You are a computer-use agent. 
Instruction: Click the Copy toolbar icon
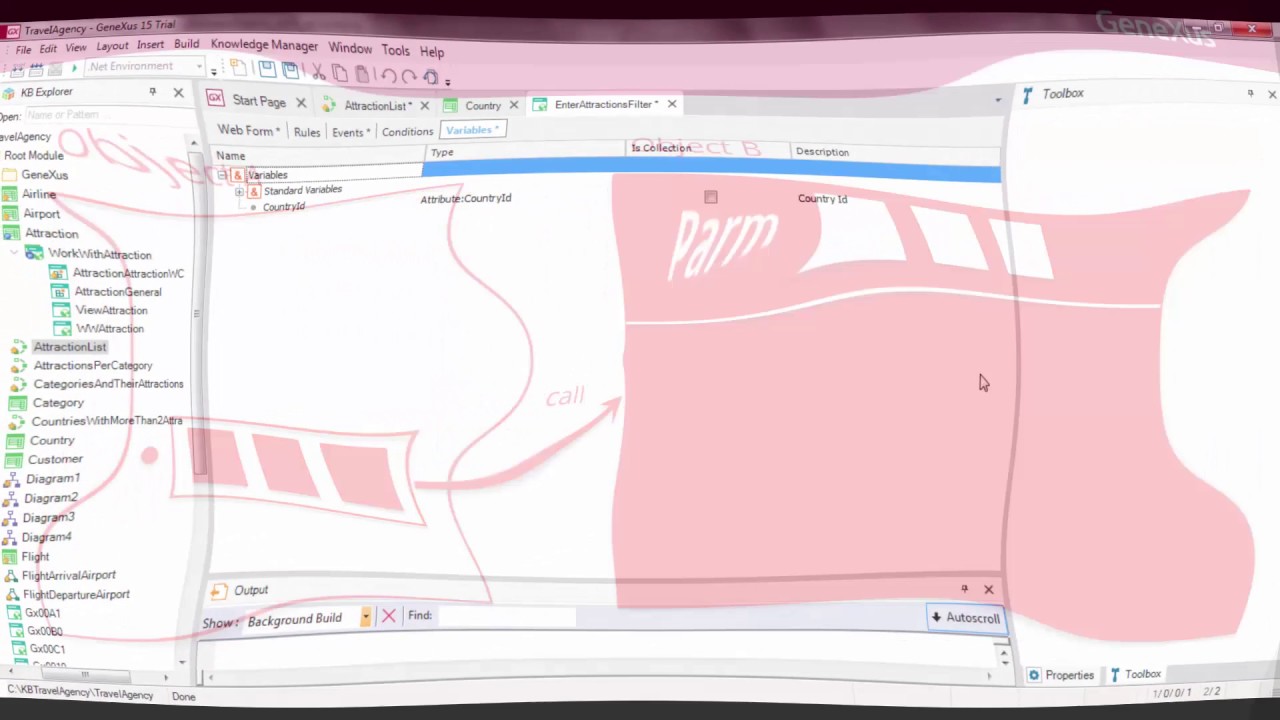point(340,73)
